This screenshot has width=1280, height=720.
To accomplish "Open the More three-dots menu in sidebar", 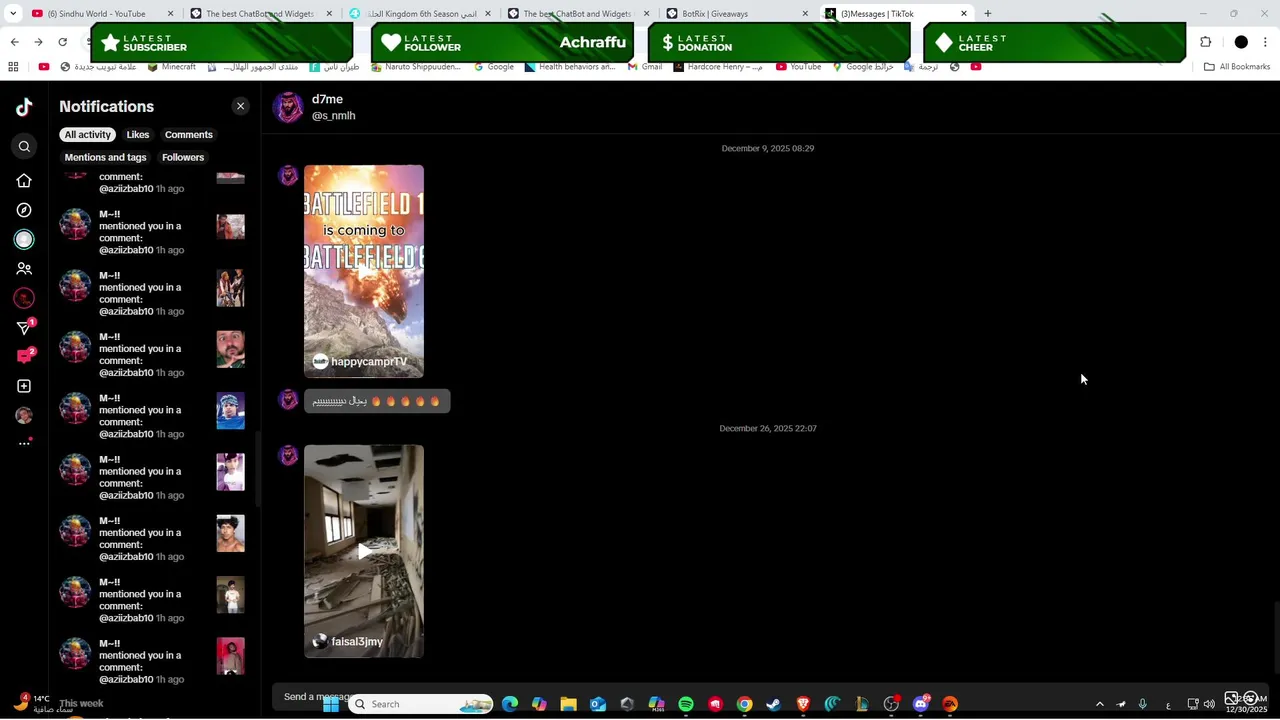I will (x=24, y=443).
